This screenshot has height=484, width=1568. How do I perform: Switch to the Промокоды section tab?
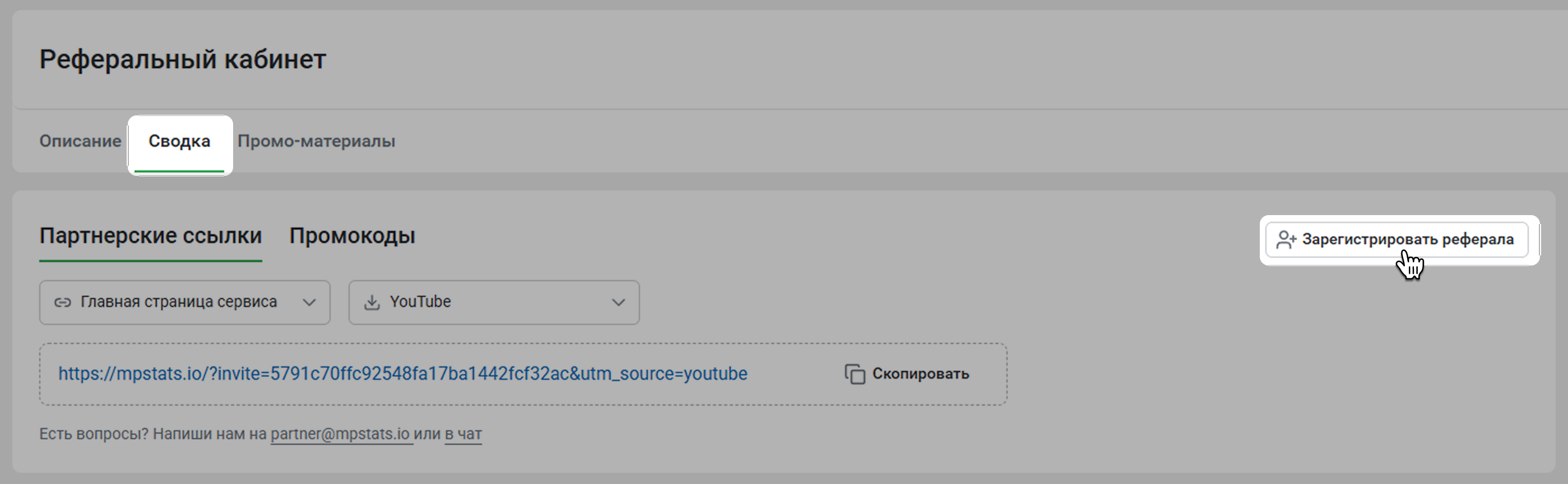pos(352,236)
